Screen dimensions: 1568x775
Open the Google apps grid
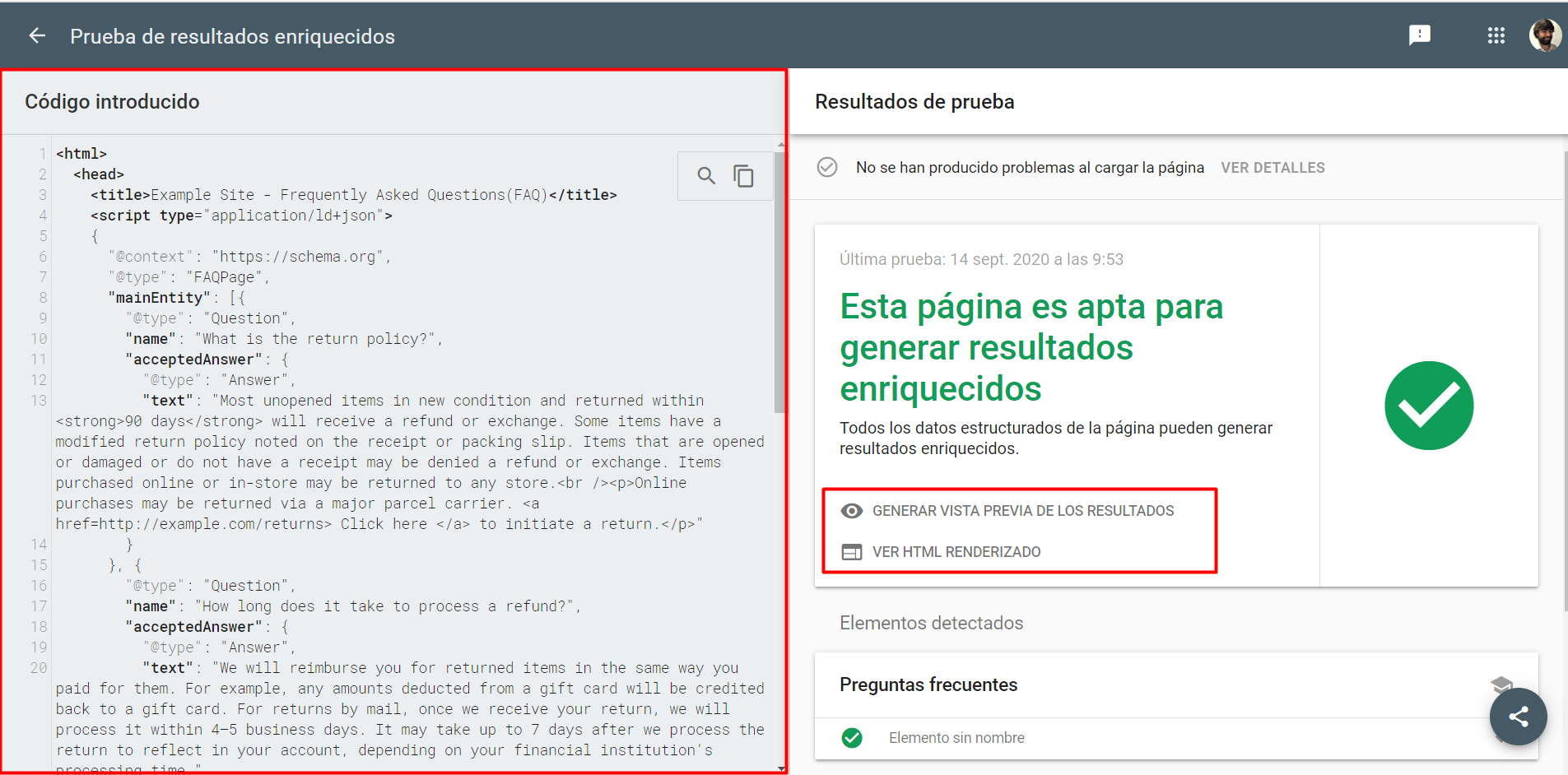click(1497, 35)
